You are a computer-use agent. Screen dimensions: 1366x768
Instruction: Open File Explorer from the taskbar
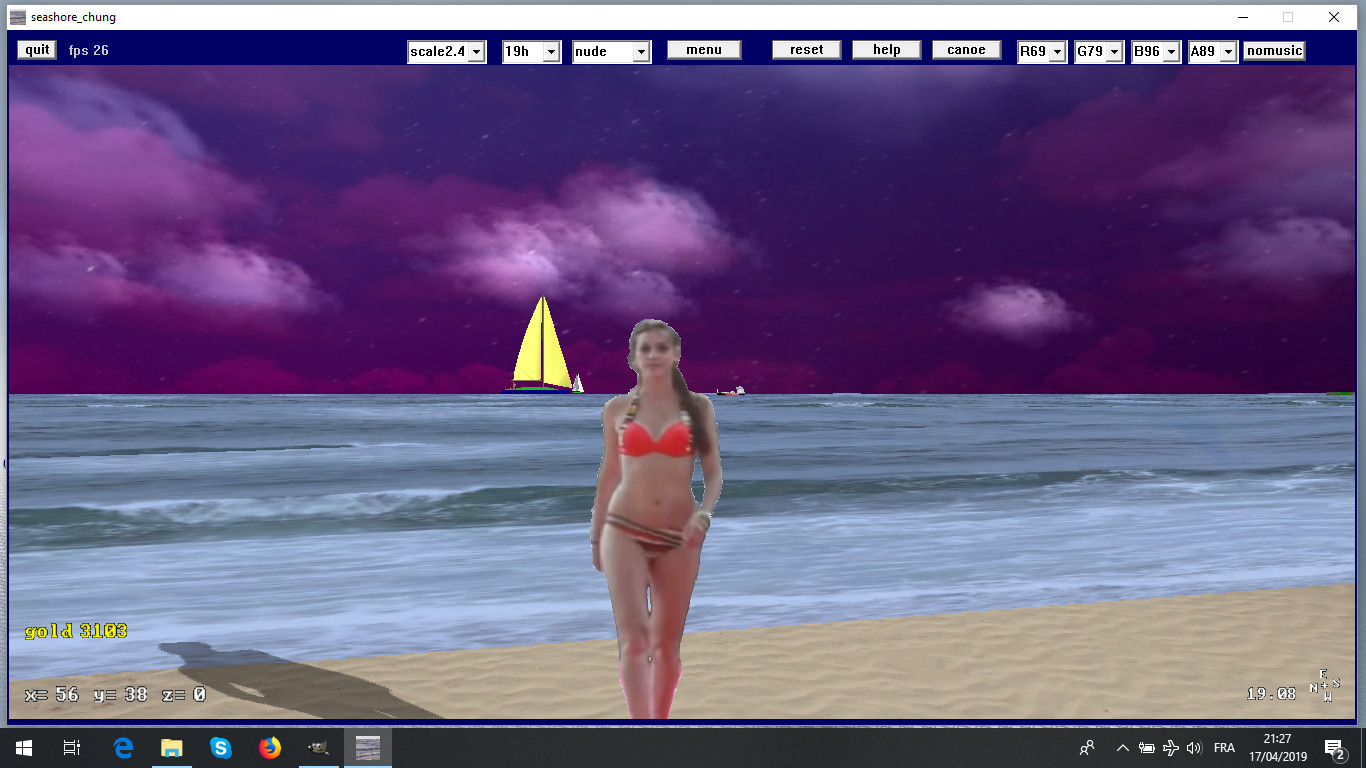(172, 748)
